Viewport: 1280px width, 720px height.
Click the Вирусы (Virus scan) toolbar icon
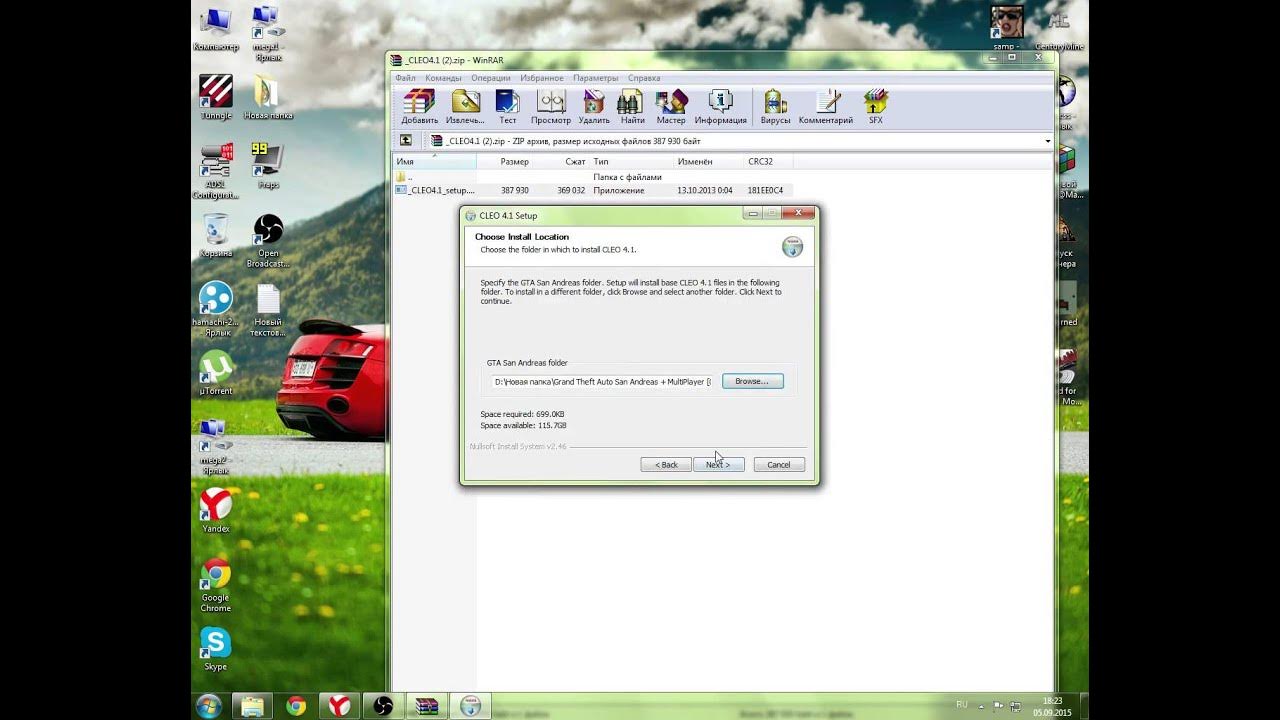tap(775, 107)
